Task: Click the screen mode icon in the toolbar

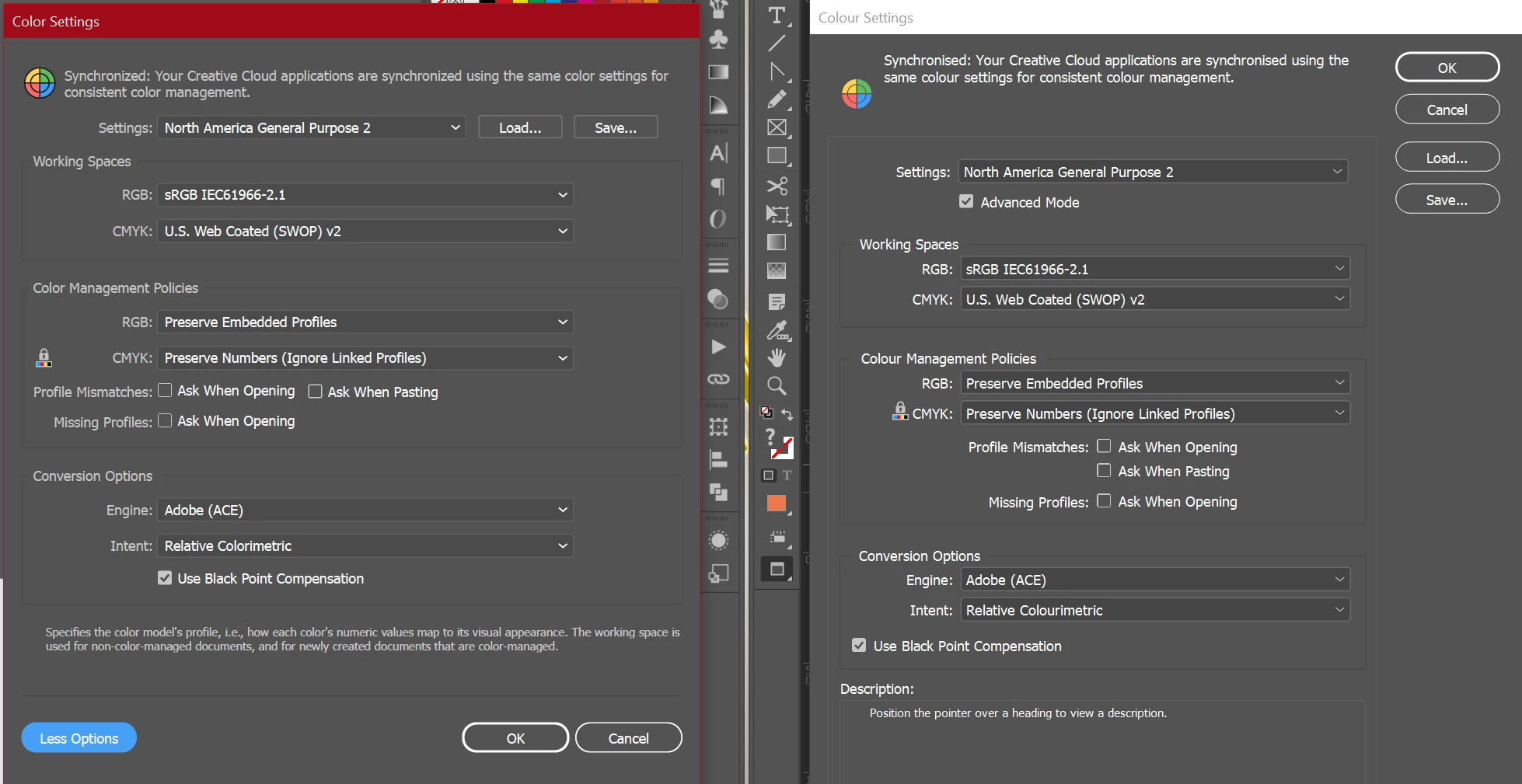Action: point(777,570)
